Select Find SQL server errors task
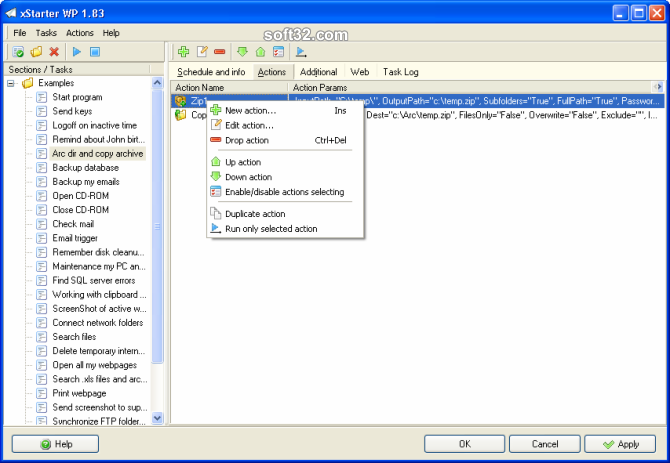 (94, 280)
